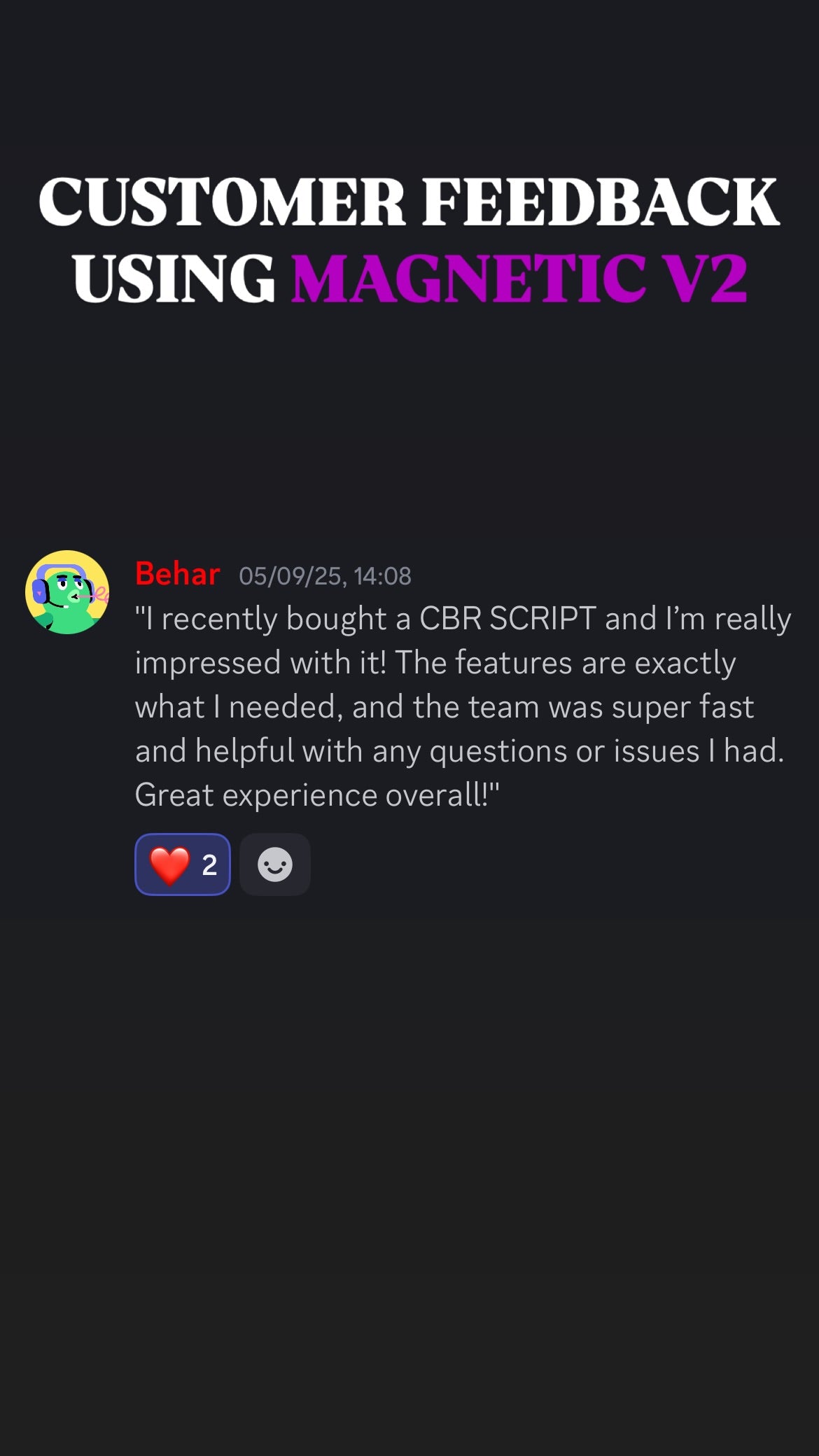Click the word 'features' in the message
819x1456 pixels.
[514, 663]
